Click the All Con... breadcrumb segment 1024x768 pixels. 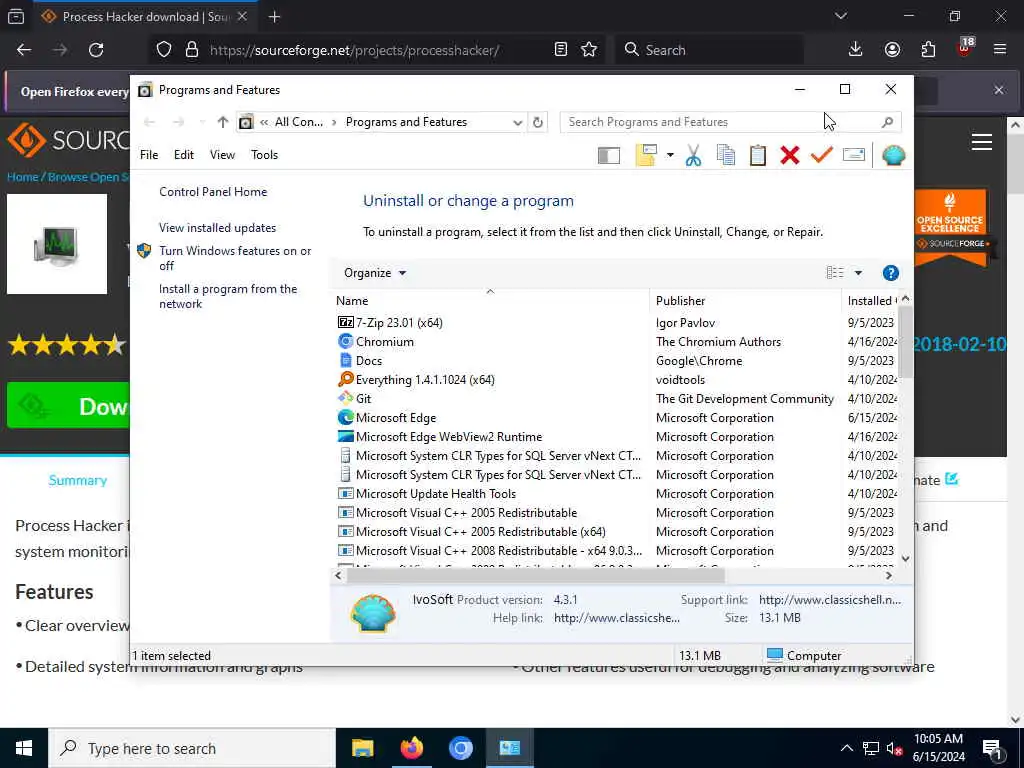298,122
